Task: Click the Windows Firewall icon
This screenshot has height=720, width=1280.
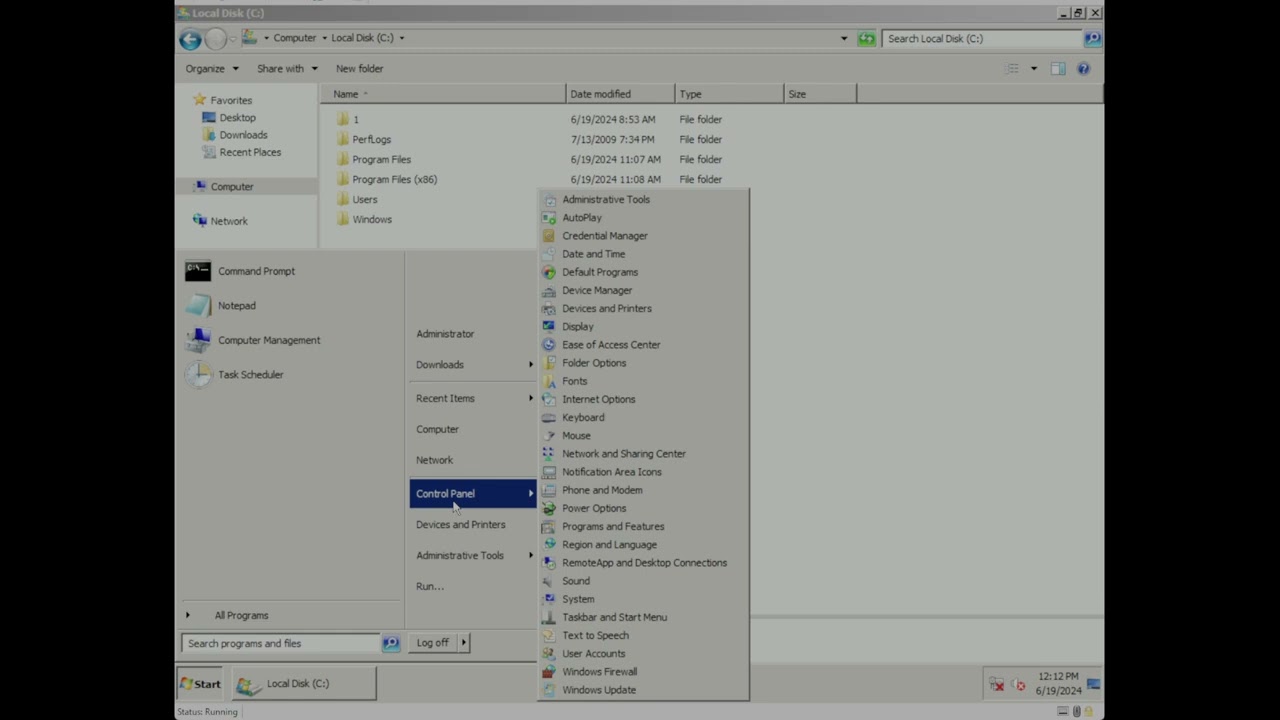Action: 549,671
